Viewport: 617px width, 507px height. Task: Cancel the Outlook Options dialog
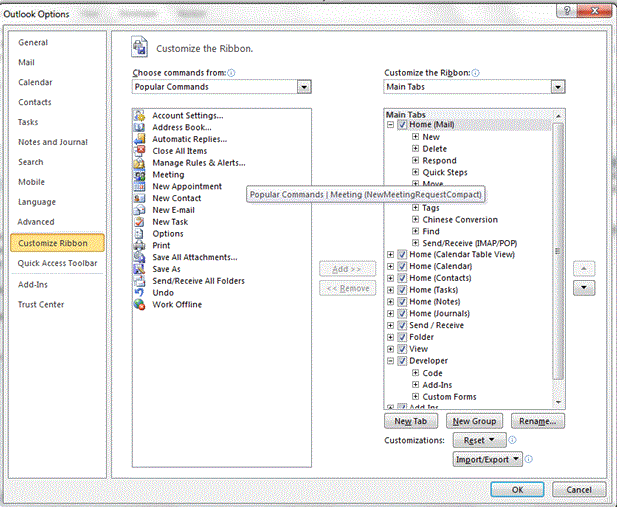(579, 490)
